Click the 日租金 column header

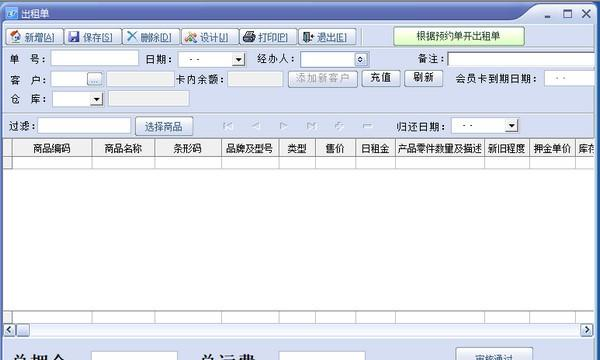(375, 148)
